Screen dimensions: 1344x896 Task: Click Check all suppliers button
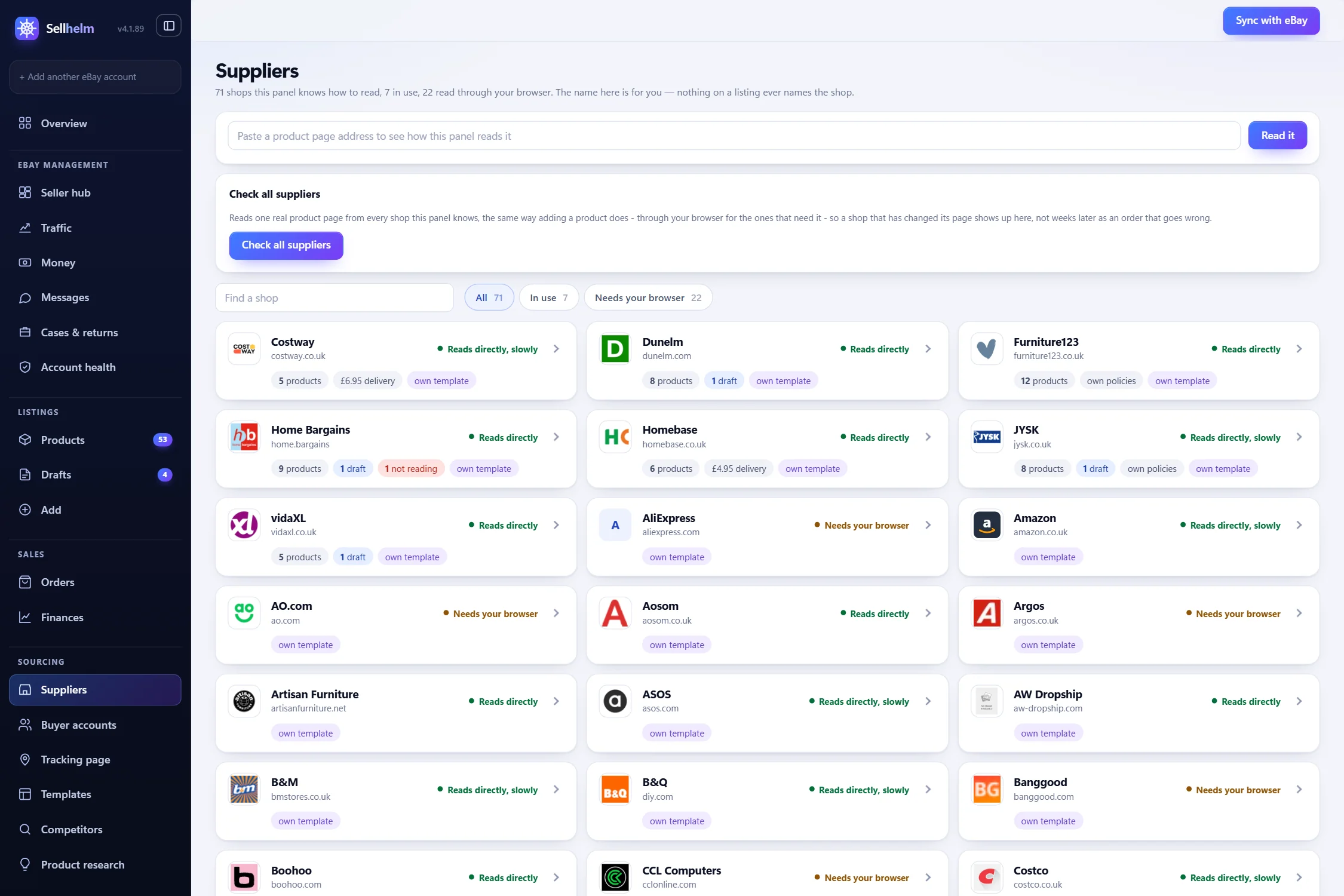(286, 245)
